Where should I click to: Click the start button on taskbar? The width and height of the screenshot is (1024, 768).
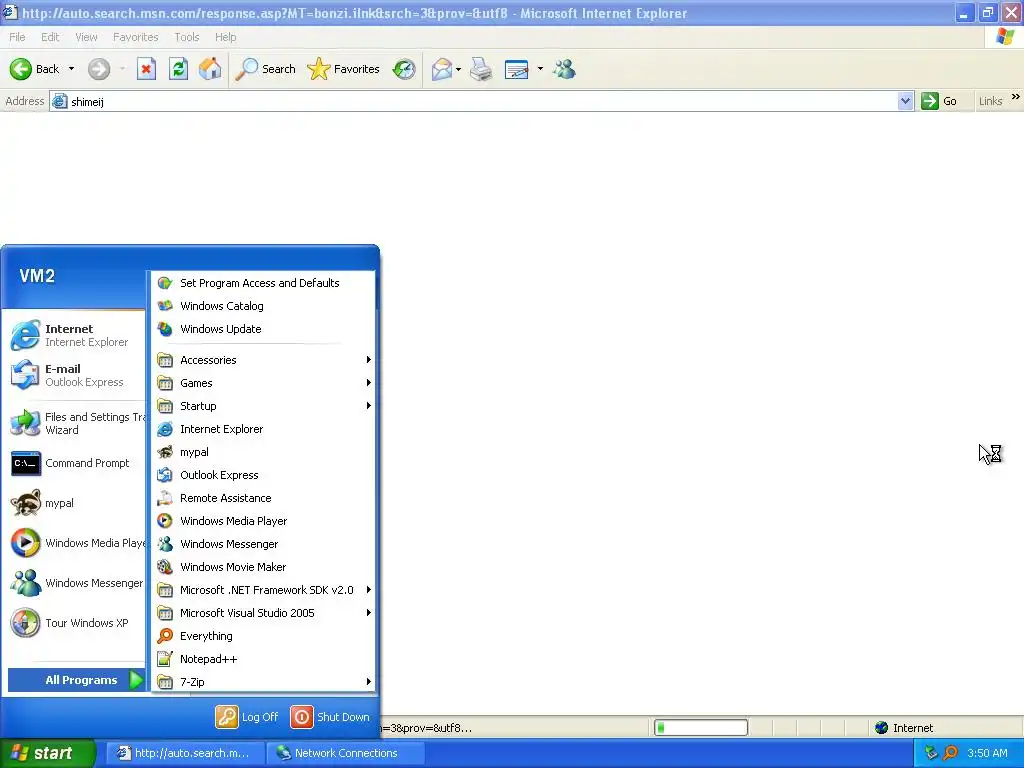click(48, 753)
